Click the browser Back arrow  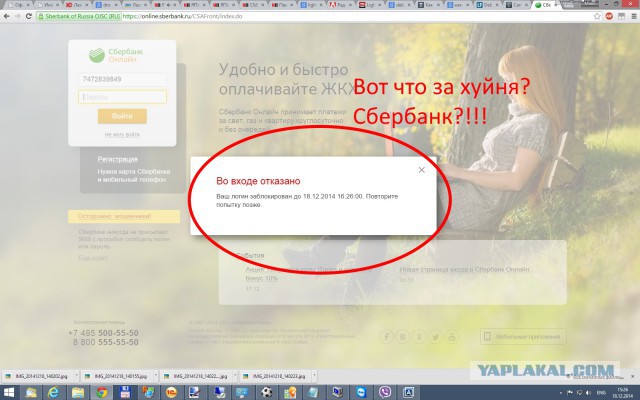tap(7, 16)
